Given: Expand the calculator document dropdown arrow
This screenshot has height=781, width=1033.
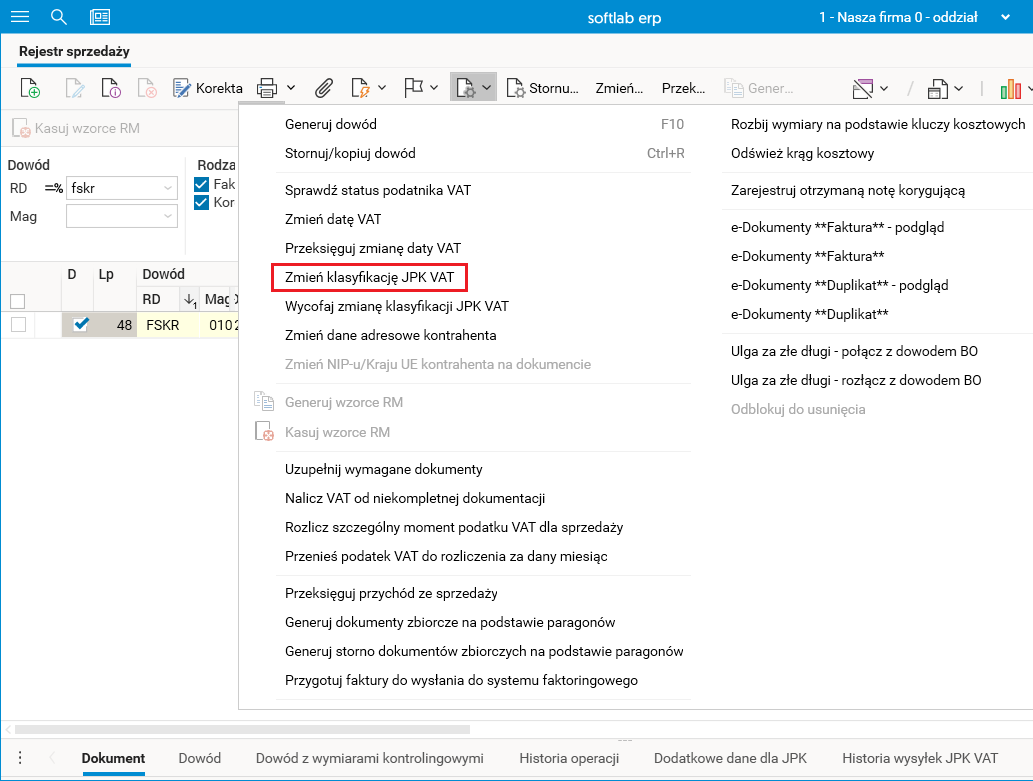Looking at the screenshot, I should coord(959,88).
